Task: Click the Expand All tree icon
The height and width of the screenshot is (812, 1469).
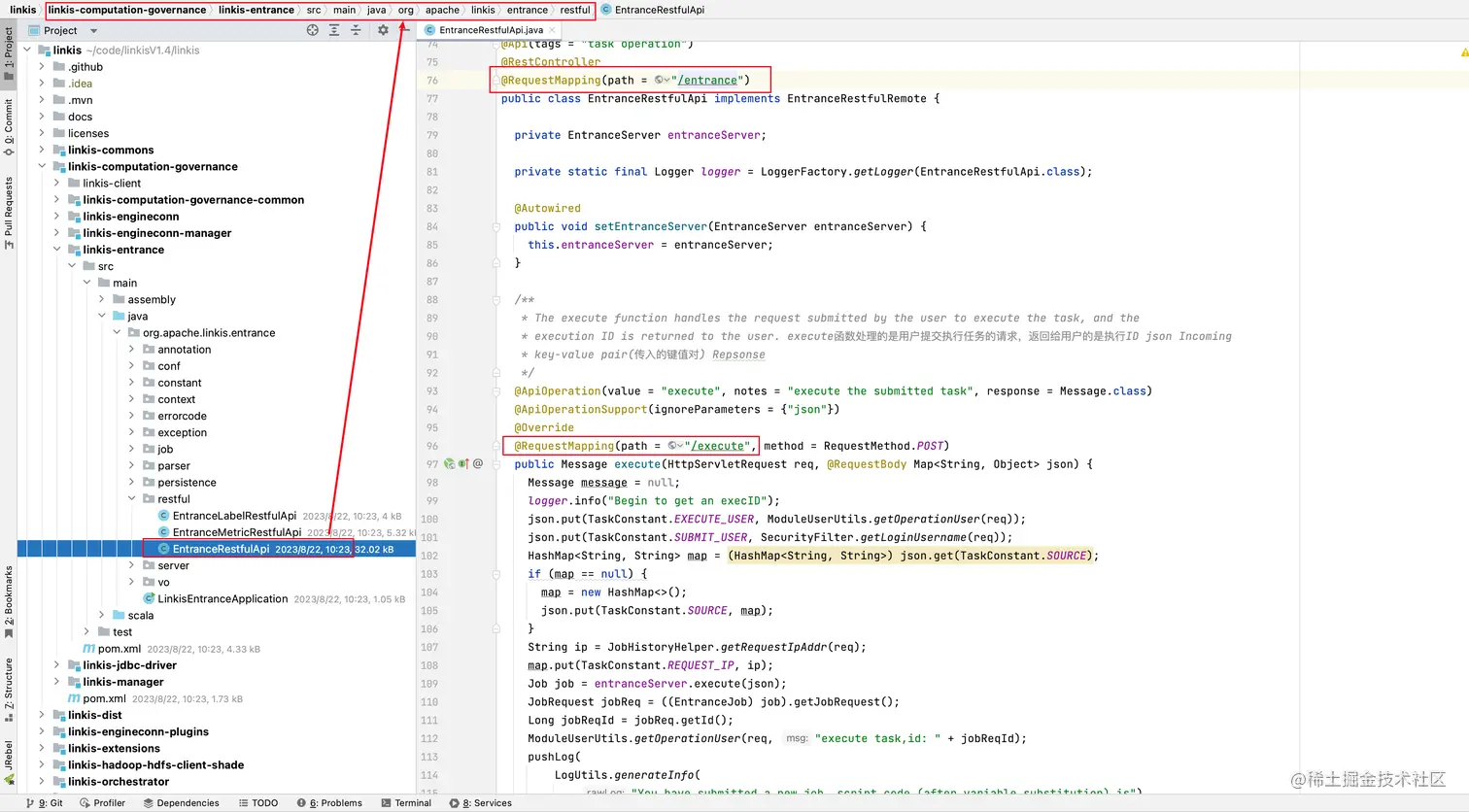Action: pyautogui.click(x=334, y=30)
